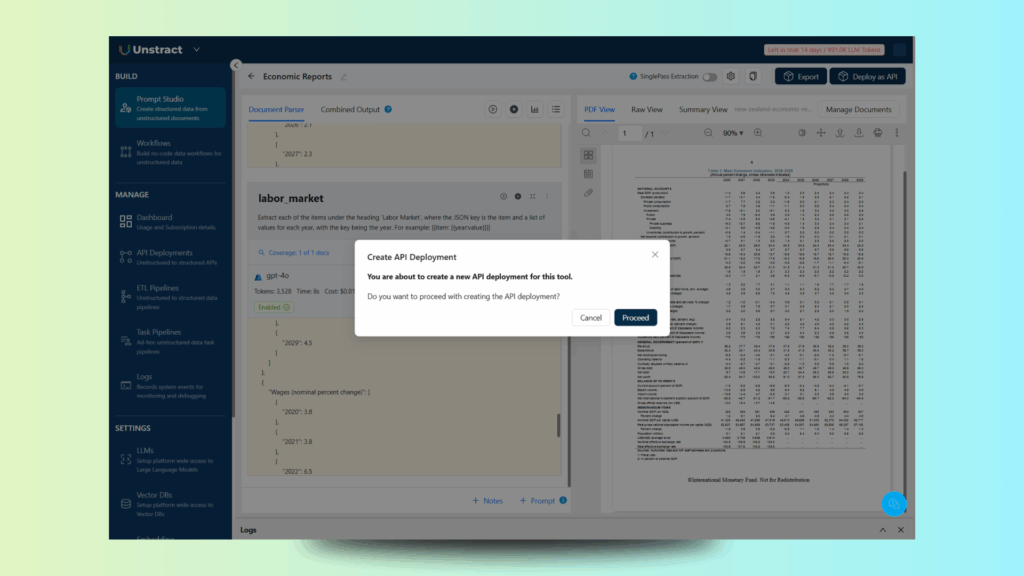The height and width of the screenshot is (576, 1024).
Task: Open the Raw View tab
Action: coord(646,109)
